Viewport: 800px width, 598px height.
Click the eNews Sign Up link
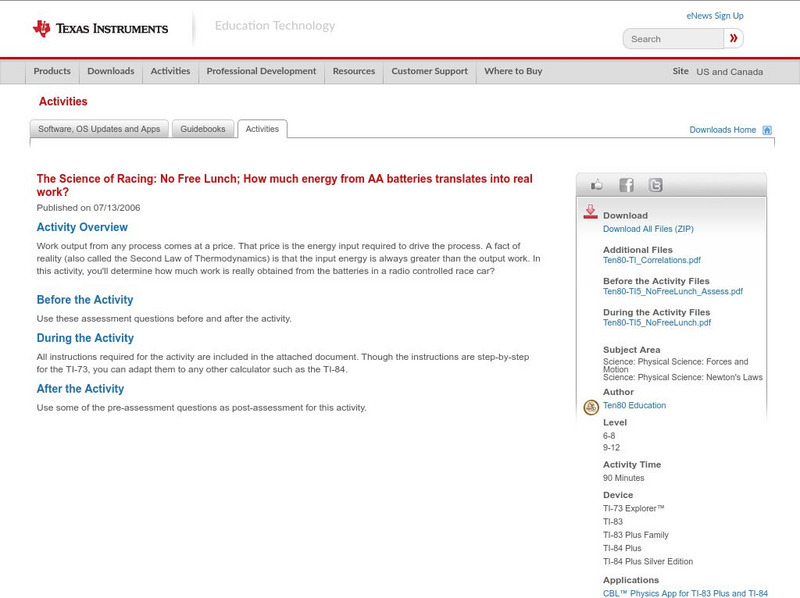[x=715, y=16]
